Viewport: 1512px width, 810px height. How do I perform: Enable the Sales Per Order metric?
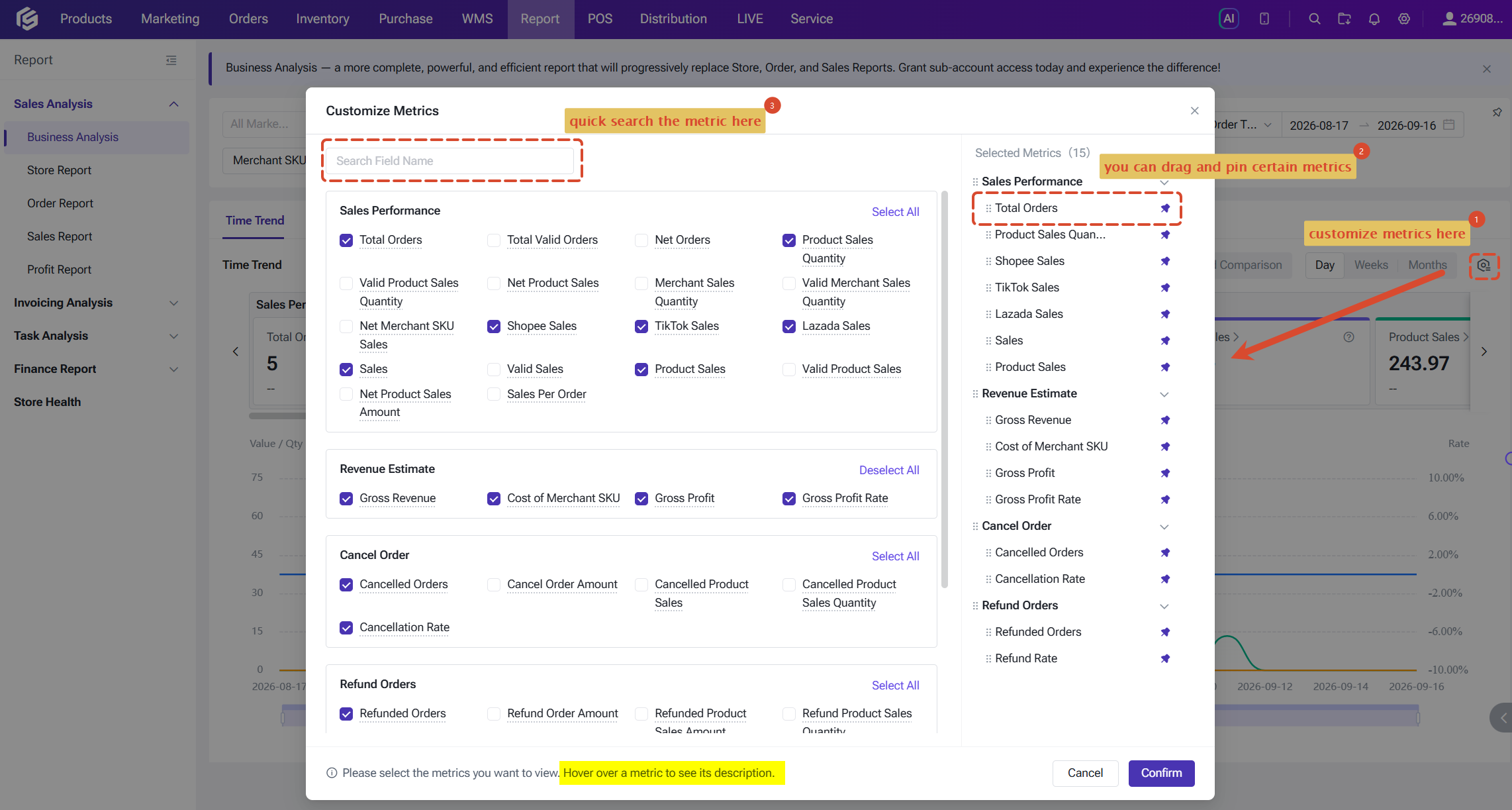coord(493,394)
